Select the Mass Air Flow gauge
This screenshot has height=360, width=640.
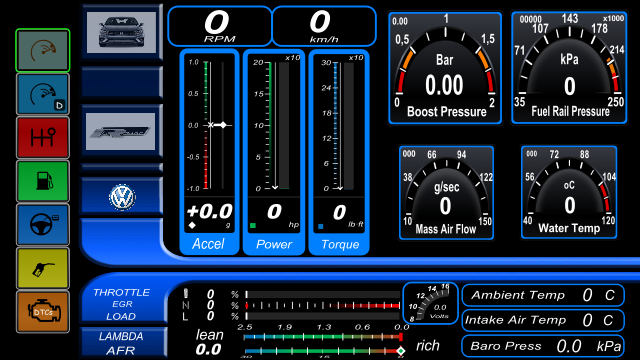tap(447, 192)
